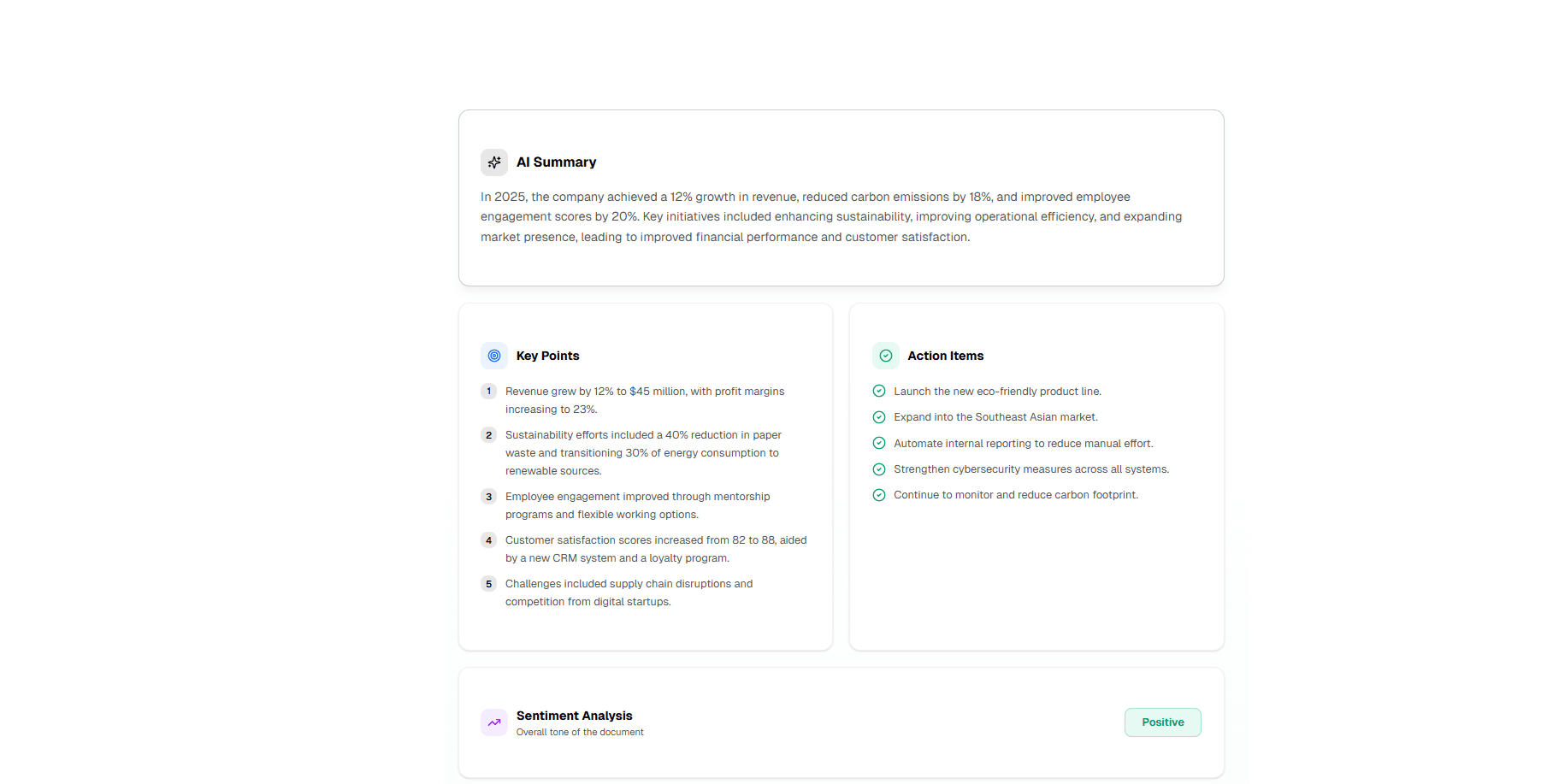1559x784 pixels.
Task: Click the 'Overall tone of the document' subtitle
Action: click(x=580, y=732)
